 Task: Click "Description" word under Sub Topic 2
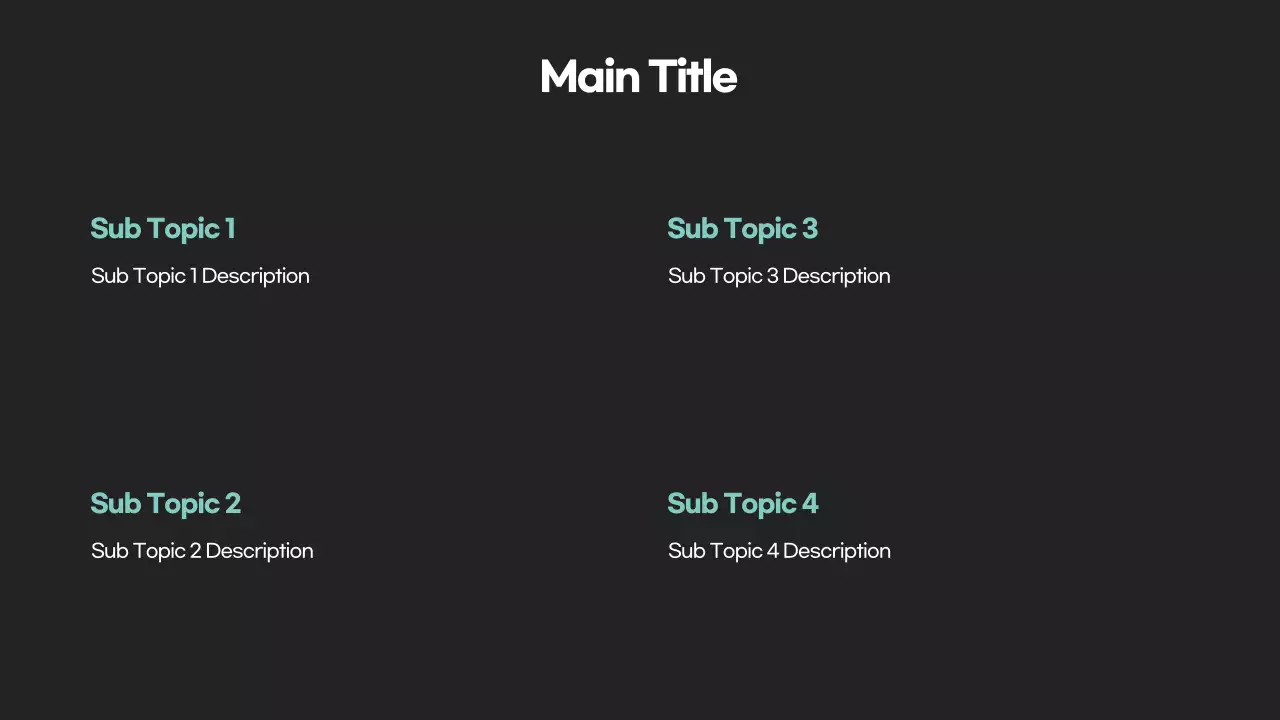click(x=259, y=551)
